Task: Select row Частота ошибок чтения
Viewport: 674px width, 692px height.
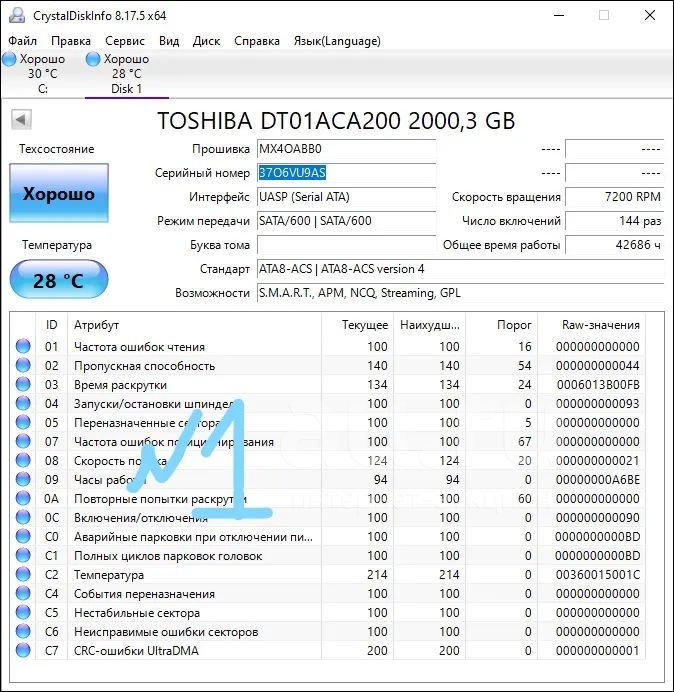Action: point(328,346)
